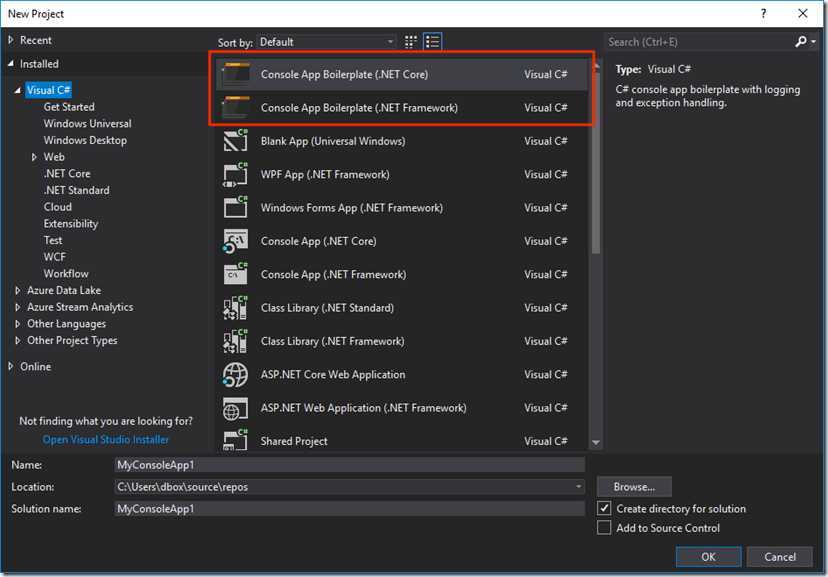Screen dimensions: 828x577
Task: Click the template list scrollbar down arrow
Action: pyautogui.click(x=596, y=442)
